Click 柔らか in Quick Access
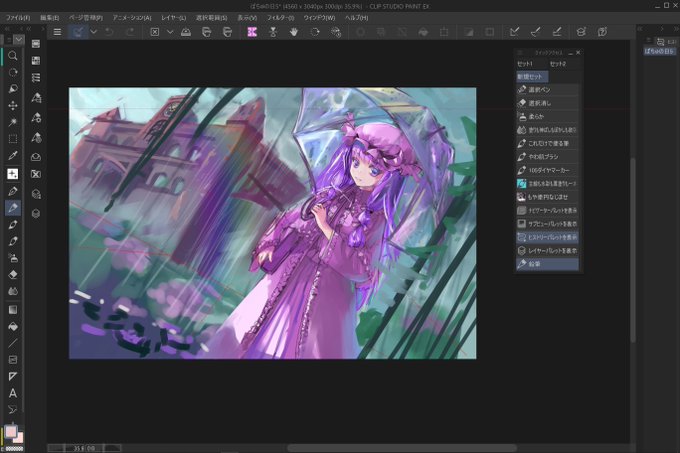The image size is (680, 453). 547,117
